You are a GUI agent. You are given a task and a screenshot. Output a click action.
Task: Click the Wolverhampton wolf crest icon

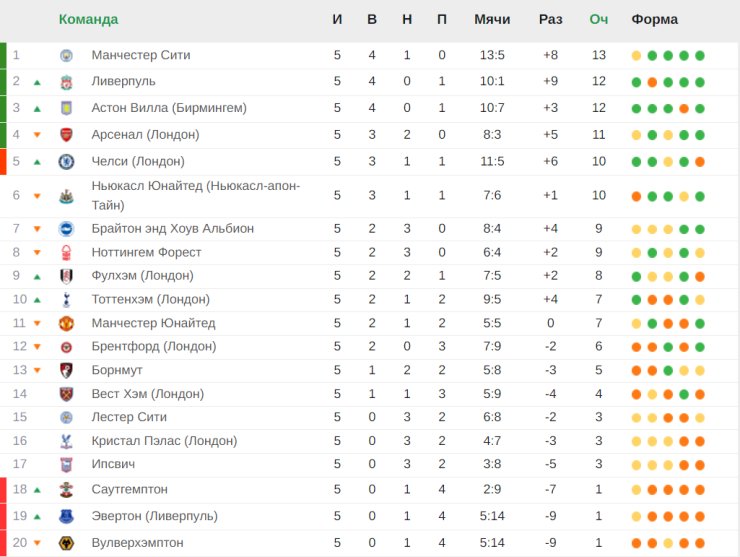tap(67, 543)
